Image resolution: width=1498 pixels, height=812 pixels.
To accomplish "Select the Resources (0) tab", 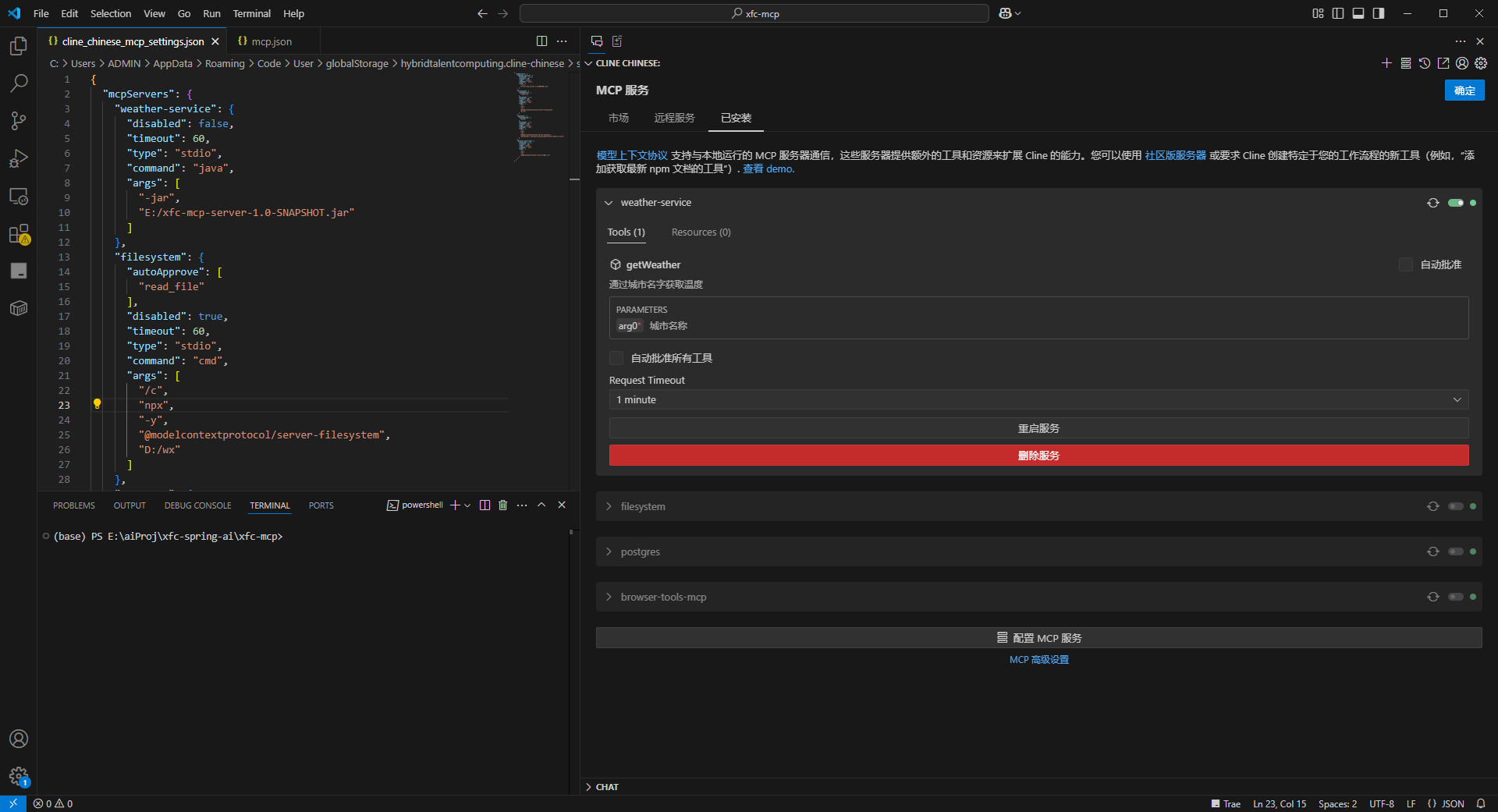I will pos(701,232).
